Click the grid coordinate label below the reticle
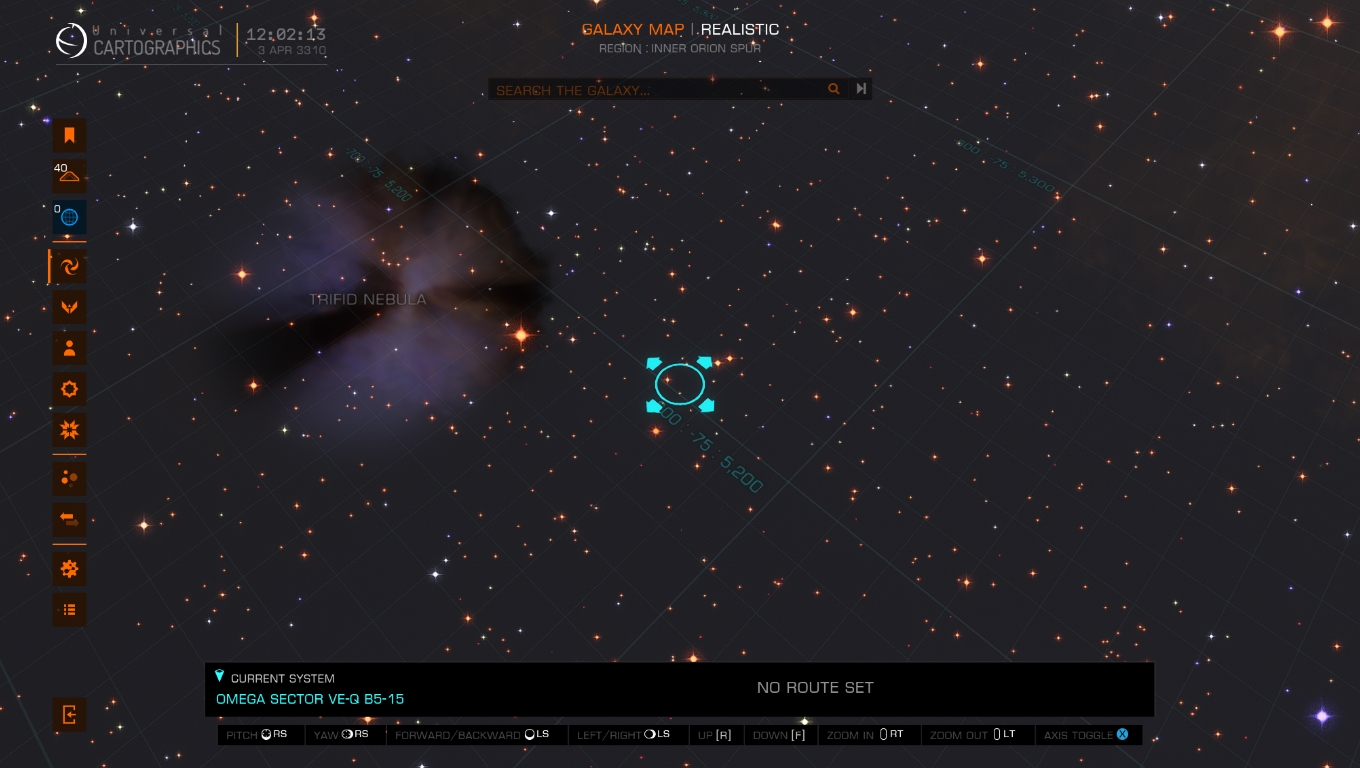The image size is (1360, 768). [712, 450]
